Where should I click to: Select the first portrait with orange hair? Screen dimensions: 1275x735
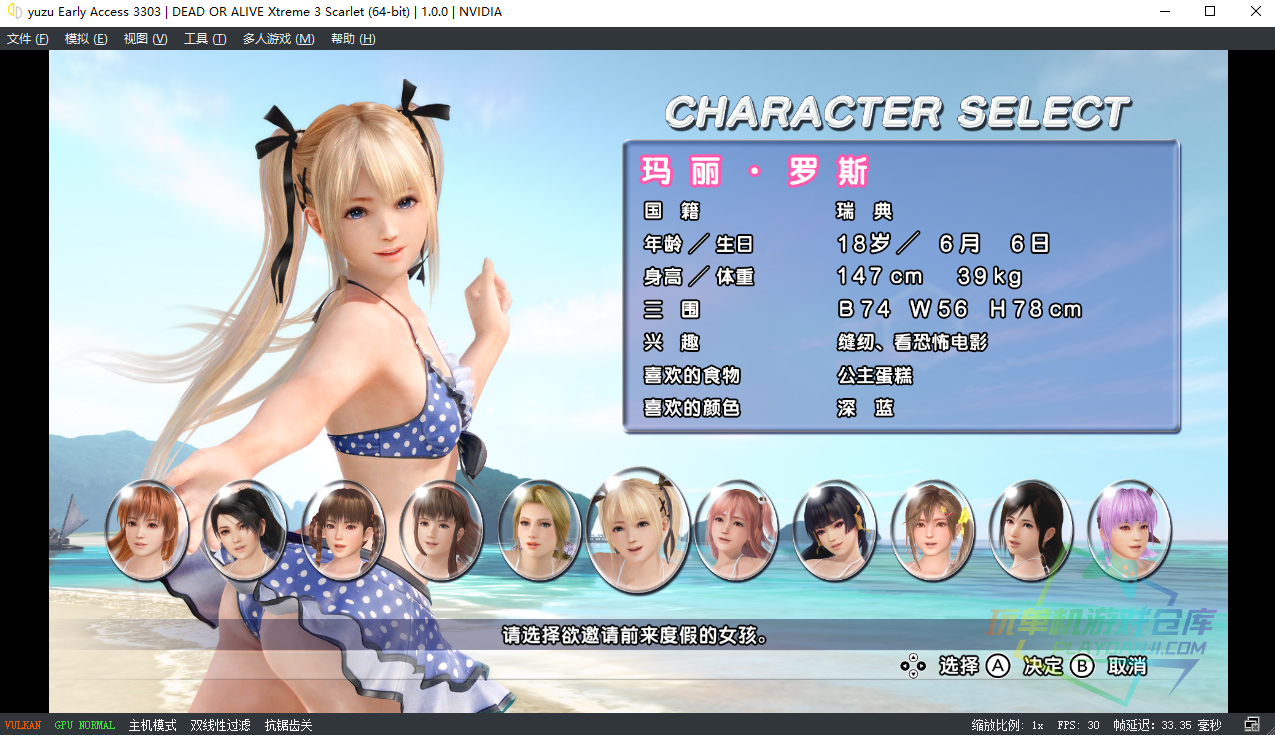(x=146, y=530)
